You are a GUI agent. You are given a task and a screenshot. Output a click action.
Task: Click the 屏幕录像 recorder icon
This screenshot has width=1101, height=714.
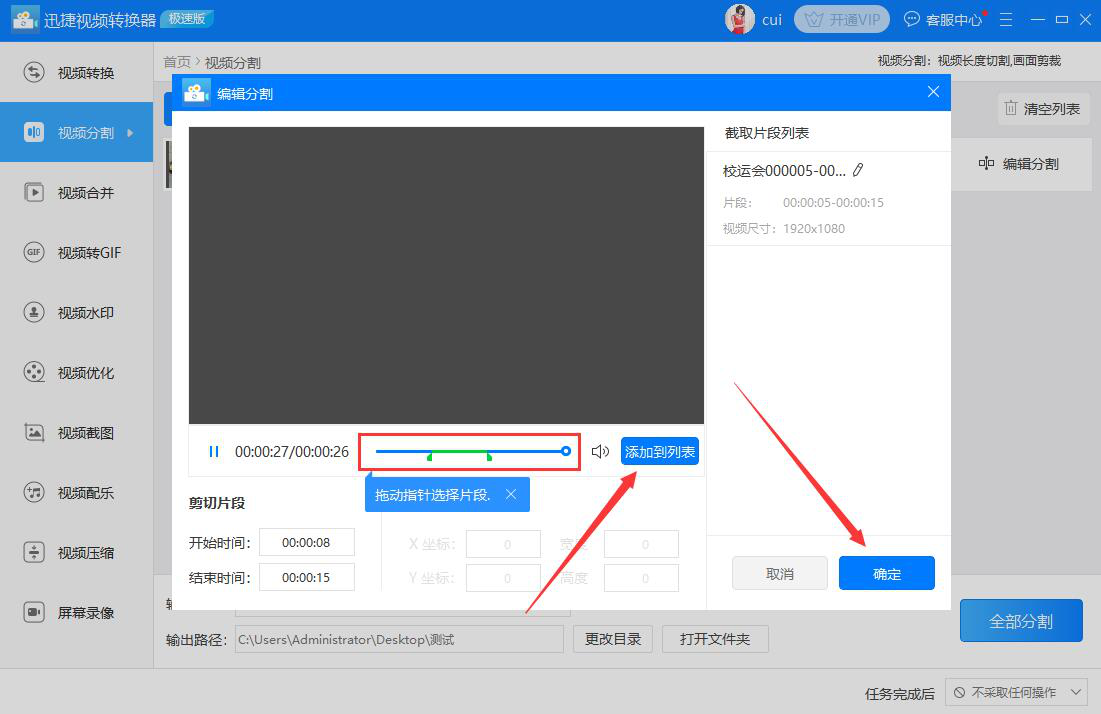[34, 612]
